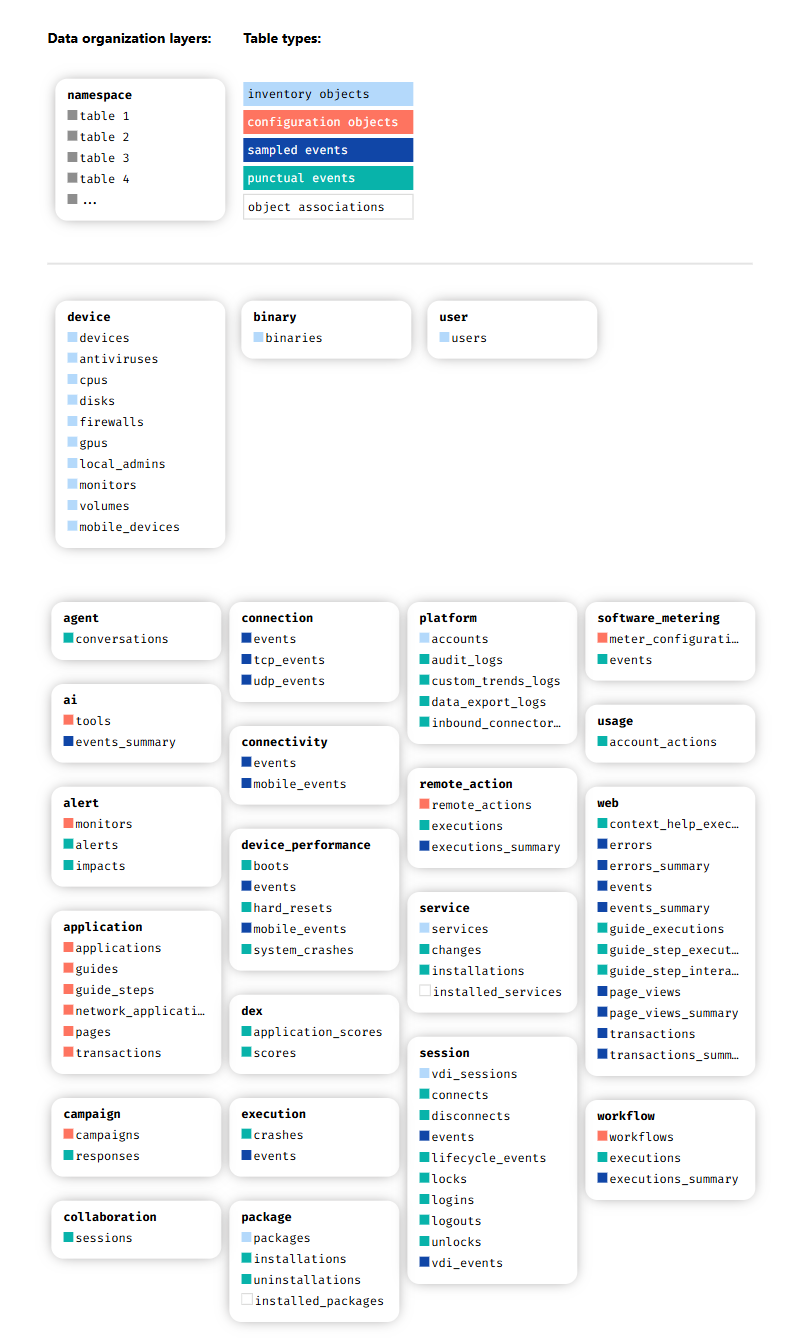800x1342 pixels.
Task: Click the red square beside campaigns
Action: [x=68, y=1135]
